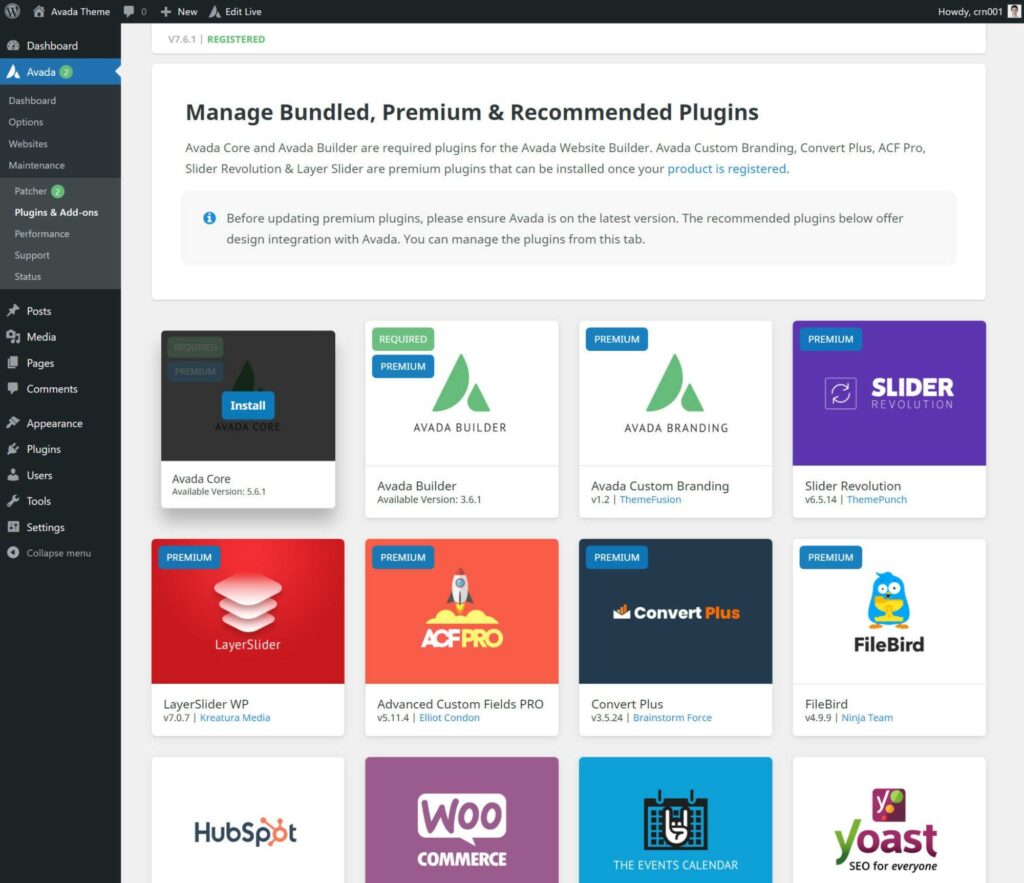Click the plus icon next to New
Image resolution: width=1024 pixels, height=883 pixels.
(x=166, y=12)
